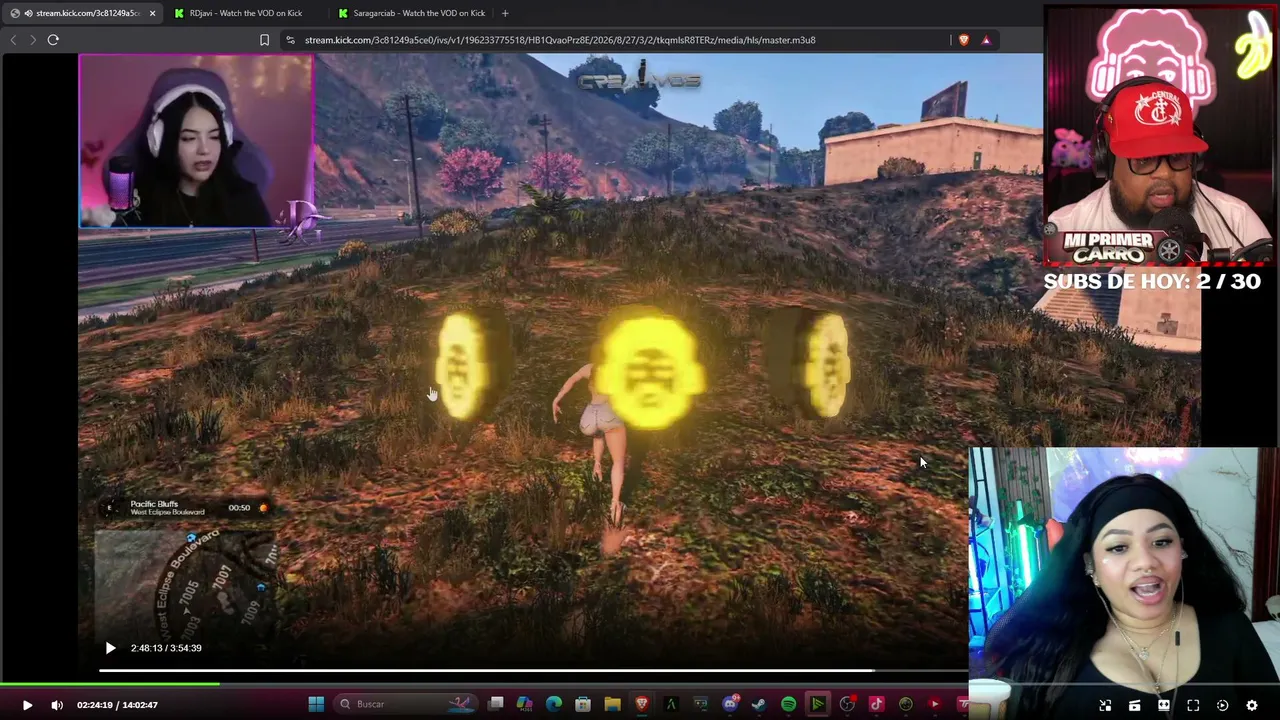Open File Explorer from the taskbar
The width and height of the screenshot is (1280, 720).
[x=612, y=704]
